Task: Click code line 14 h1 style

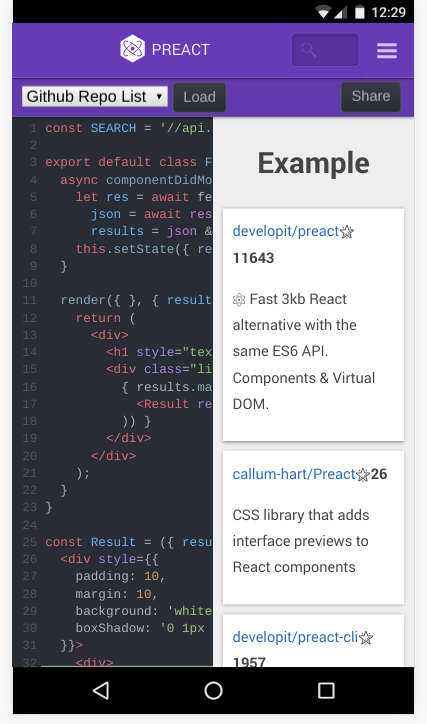Action: [x=159, y=352]
